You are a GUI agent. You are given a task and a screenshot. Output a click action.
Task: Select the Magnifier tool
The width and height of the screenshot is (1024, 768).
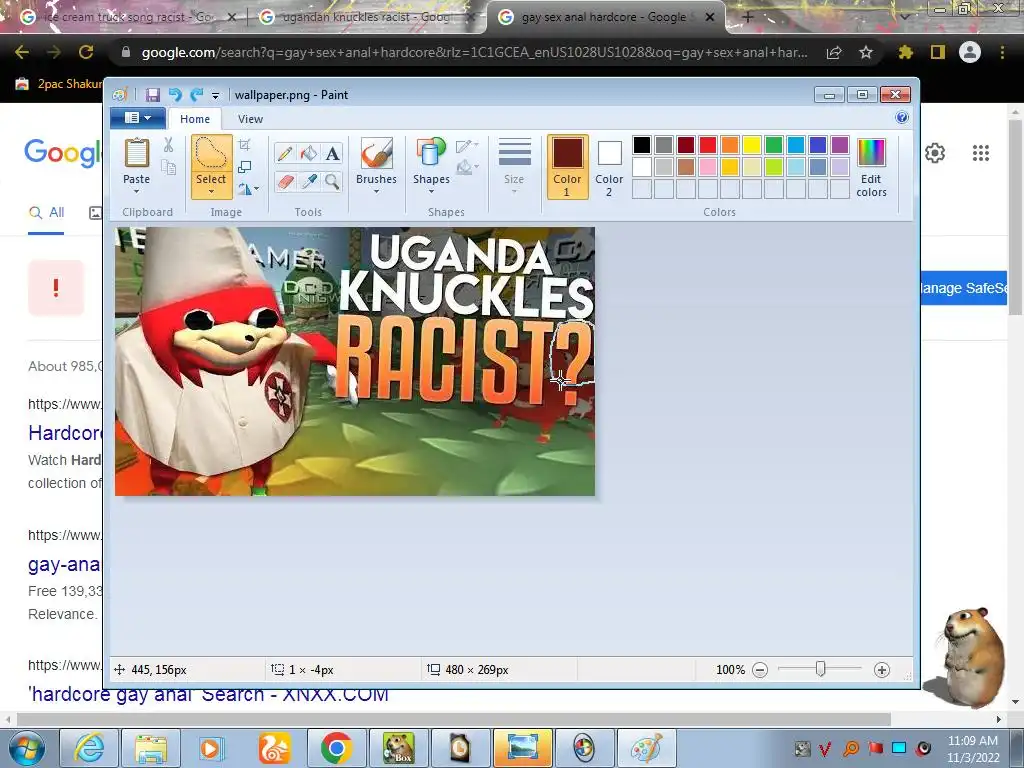332,181
